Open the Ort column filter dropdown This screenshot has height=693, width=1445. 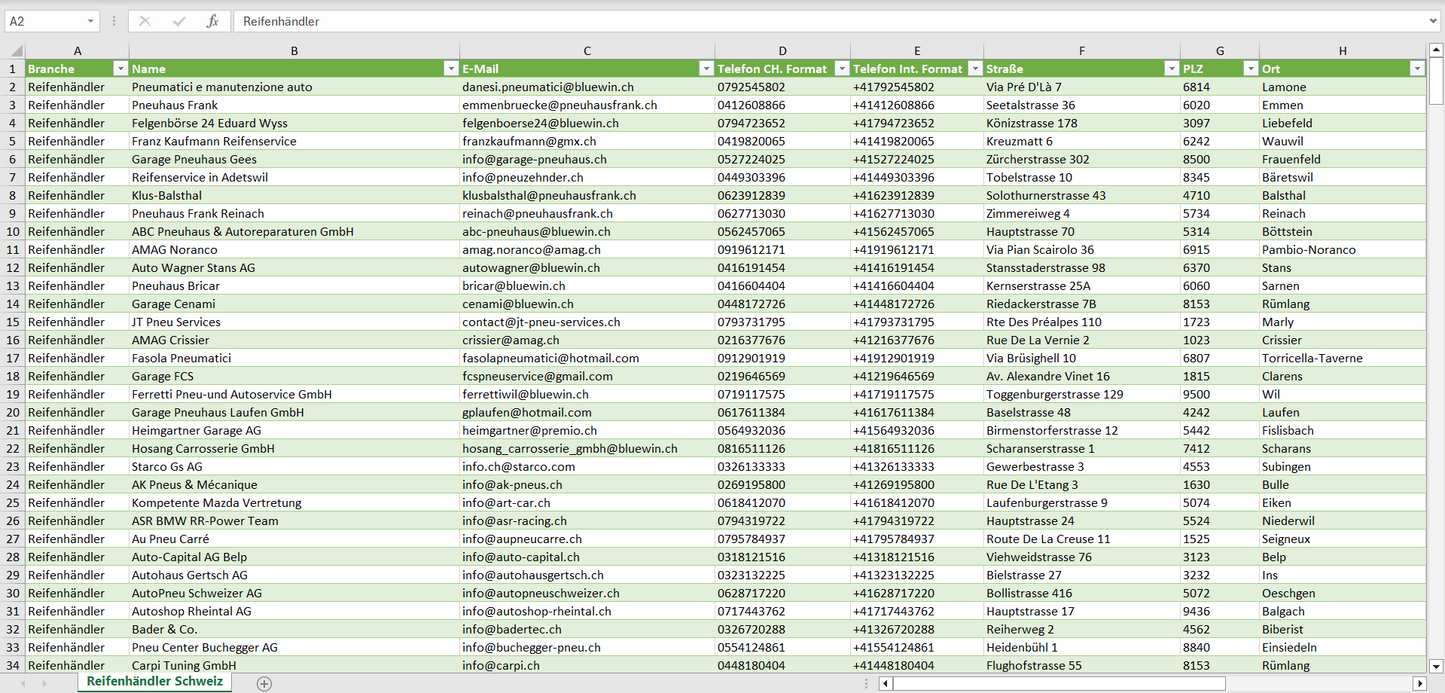click(x=1416, y=69)
